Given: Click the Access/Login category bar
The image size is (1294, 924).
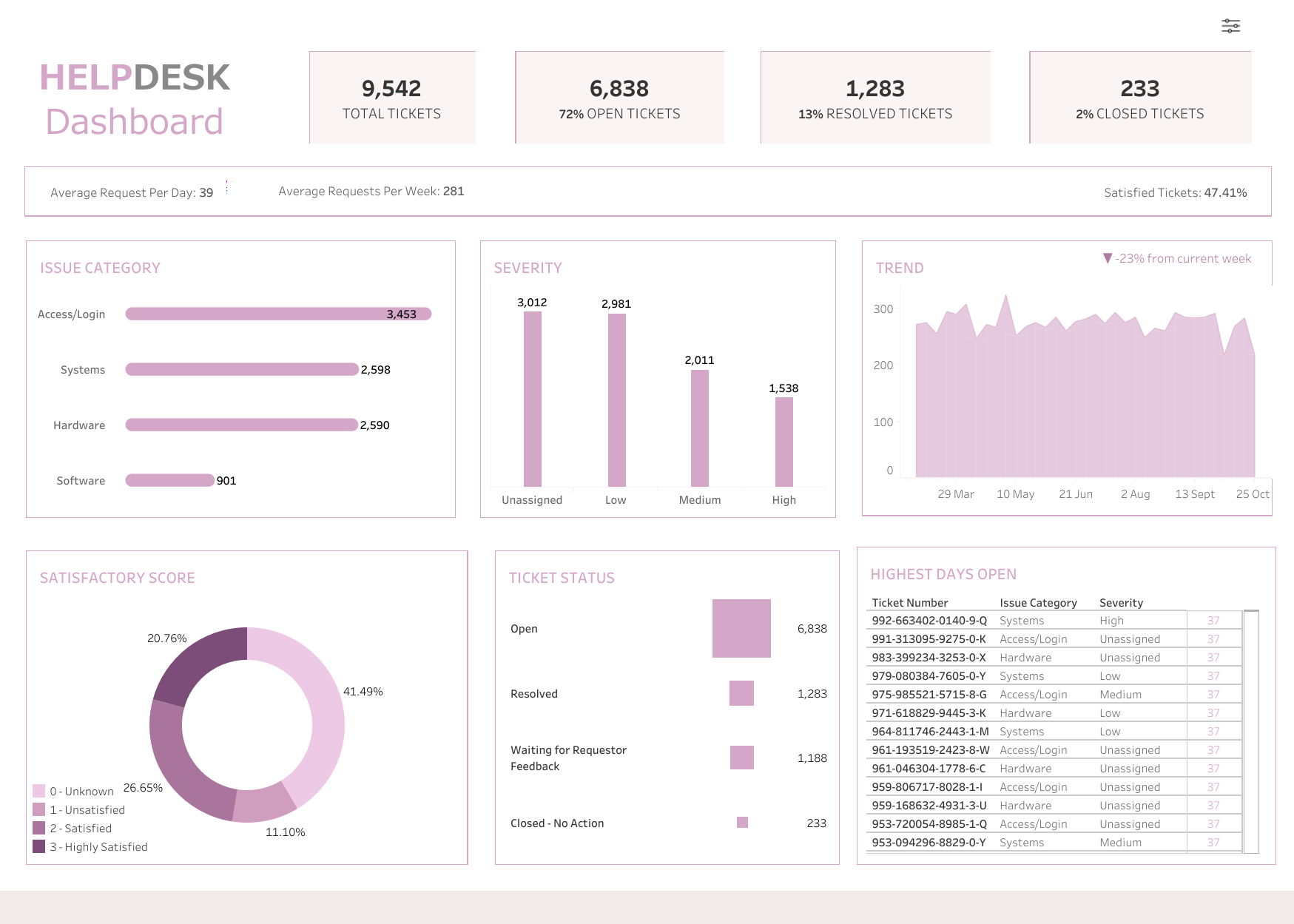Looking at the screenshot, I should click(278, 314).
